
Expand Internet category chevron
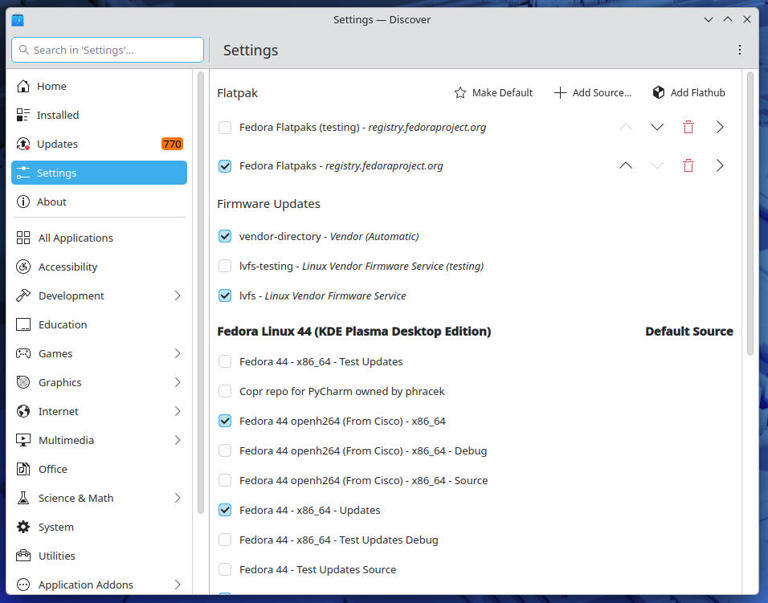click(x=177, y=411)
